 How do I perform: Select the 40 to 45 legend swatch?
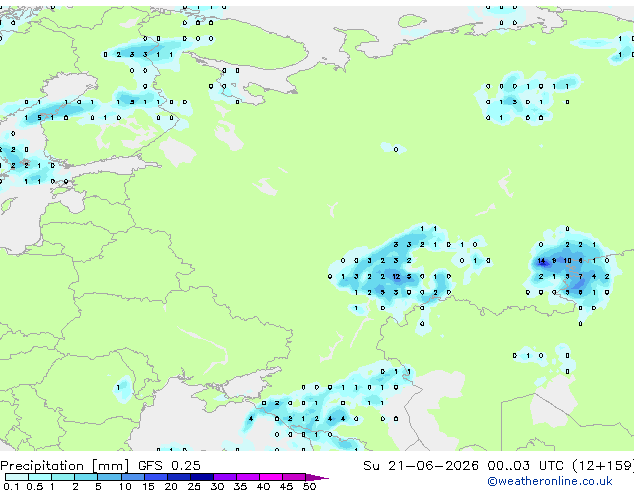click(271, 477)
